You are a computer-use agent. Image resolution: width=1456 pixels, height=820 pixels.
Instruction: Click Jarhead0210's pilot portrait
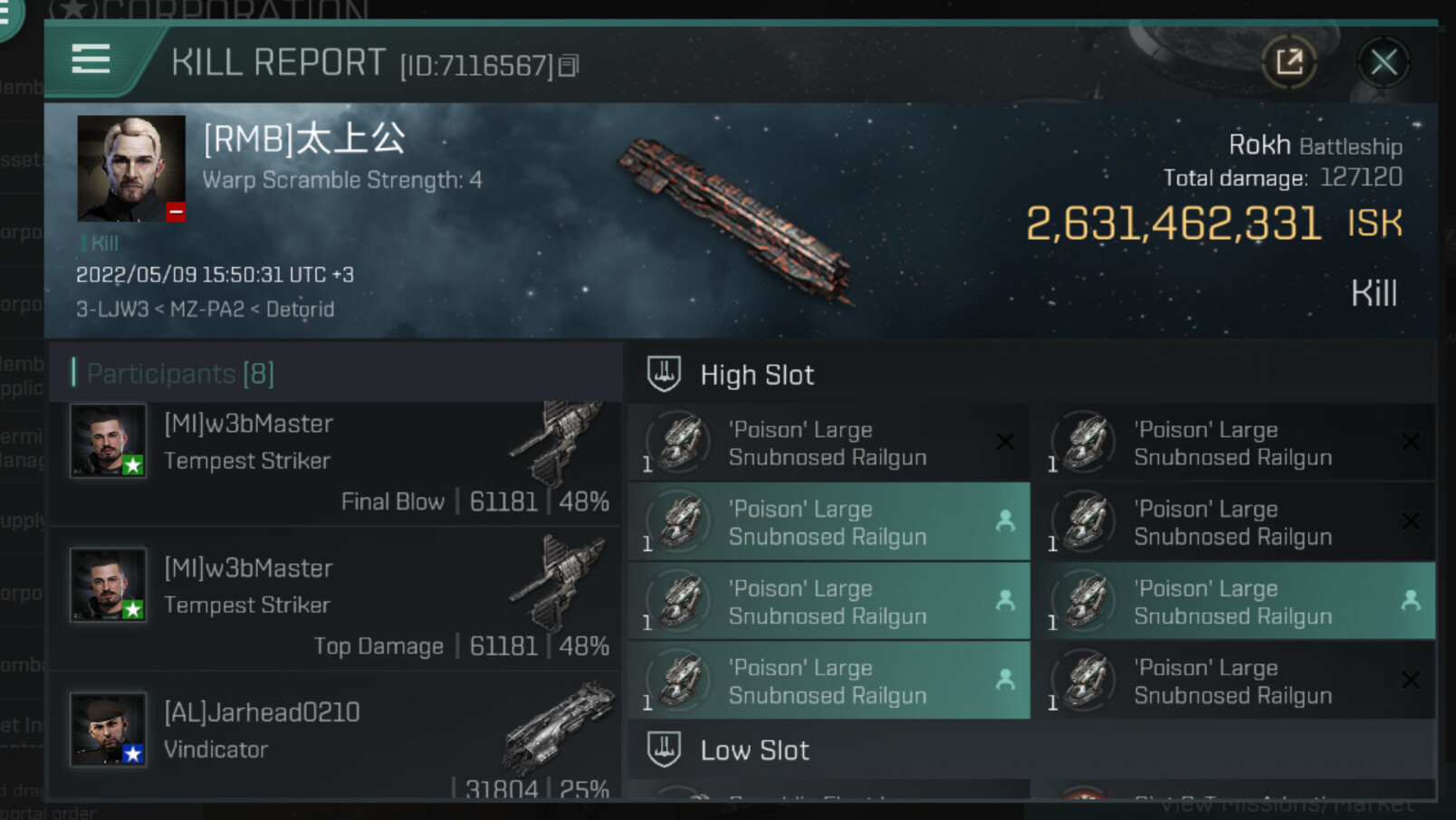click(x=108, y=729)
